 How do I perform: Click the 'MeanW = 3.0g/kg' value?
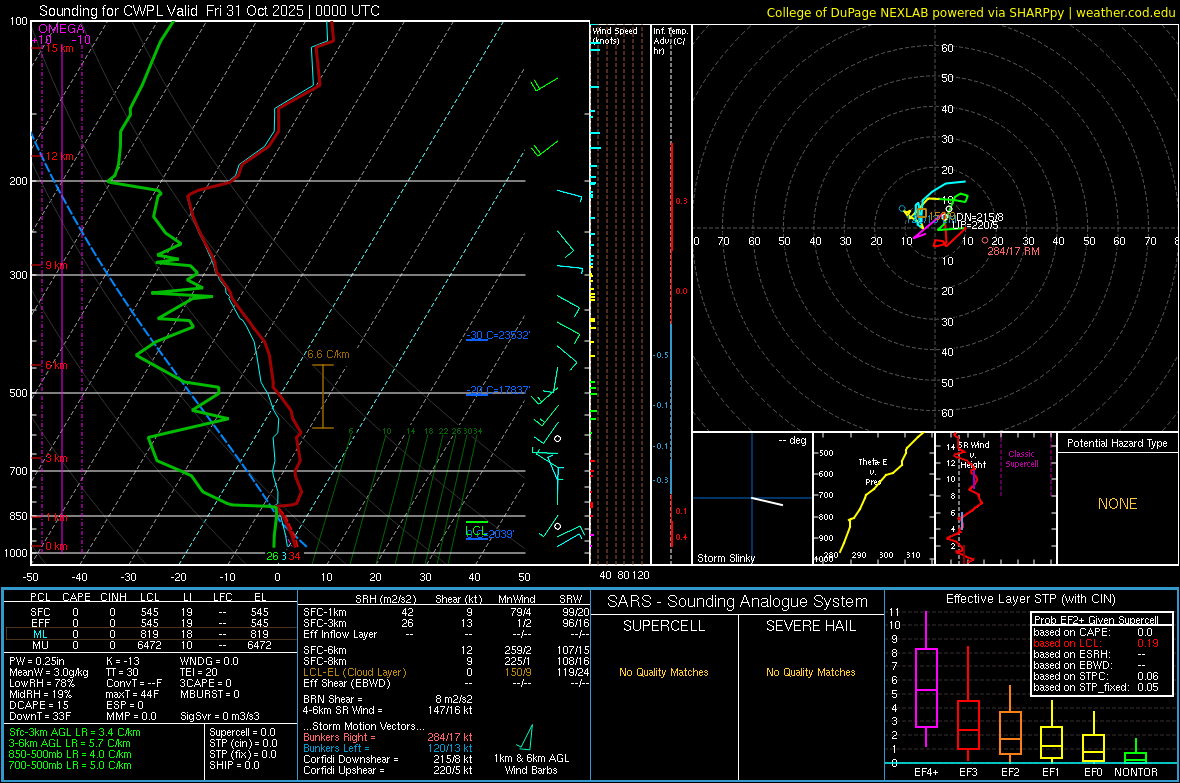(49, 672)
